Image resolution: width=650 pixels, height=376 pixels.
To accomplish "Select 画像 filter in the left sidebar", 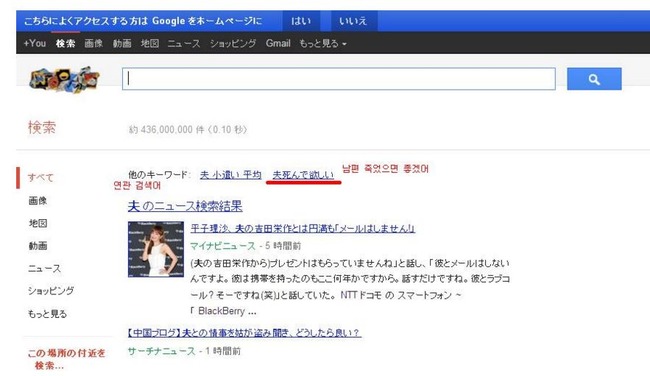I will [x=38, y=201].
